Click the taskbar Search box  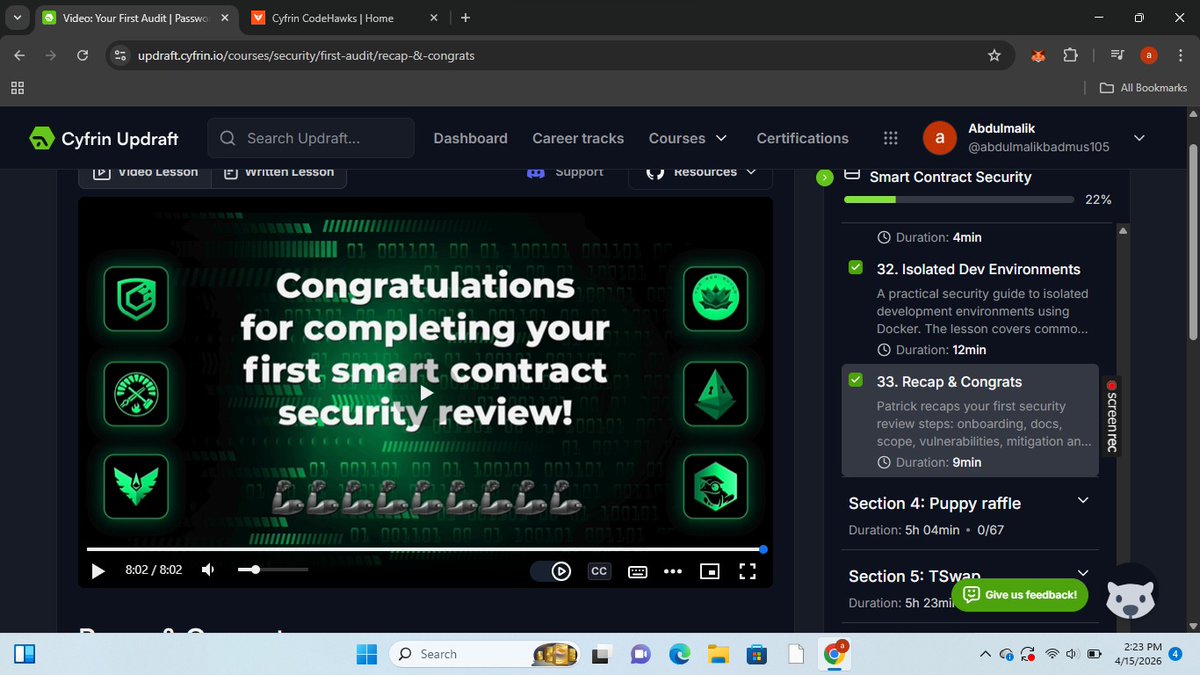pos(482,654)
